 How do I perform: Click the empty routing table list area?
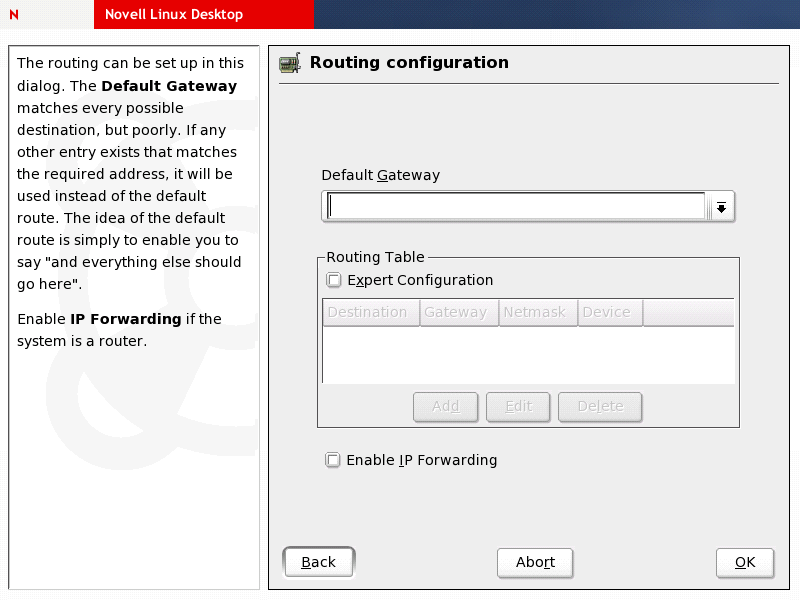(x=528, y=355)
